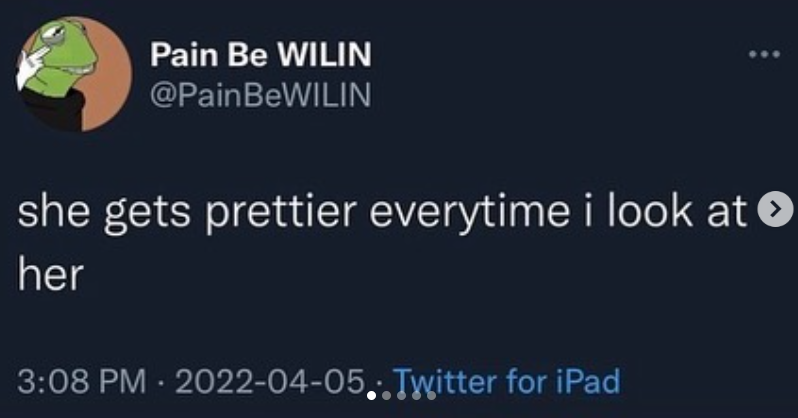Jump to the fourth carousel dot

pos(417,395)
